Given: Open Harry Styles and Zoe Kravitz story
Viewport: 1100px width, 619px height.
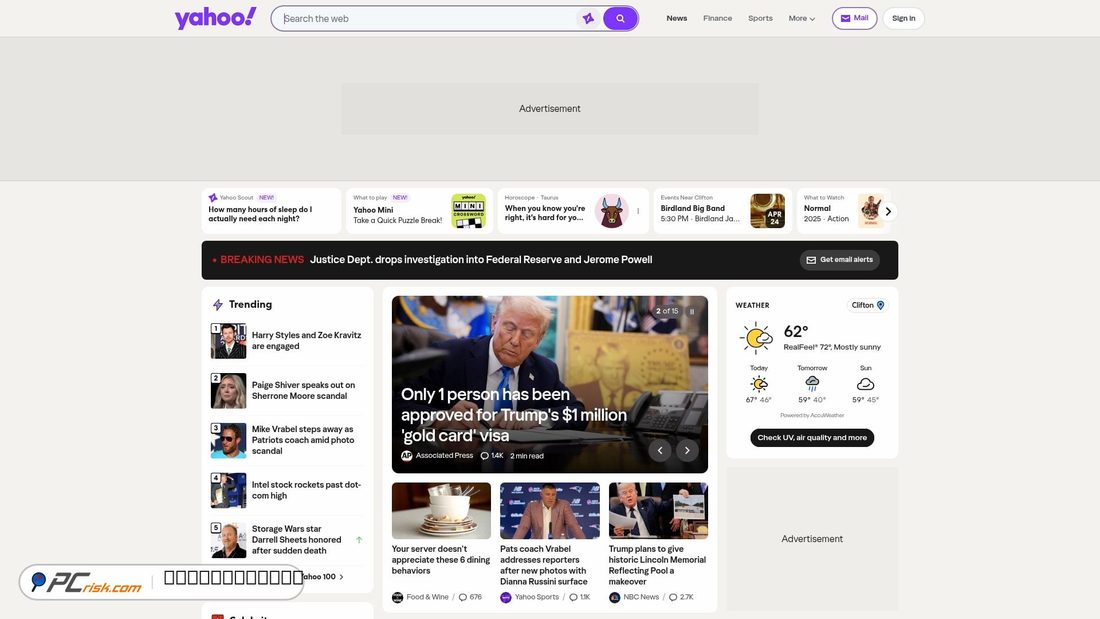Looking at the screenshot, I should (x=307, y=340).
